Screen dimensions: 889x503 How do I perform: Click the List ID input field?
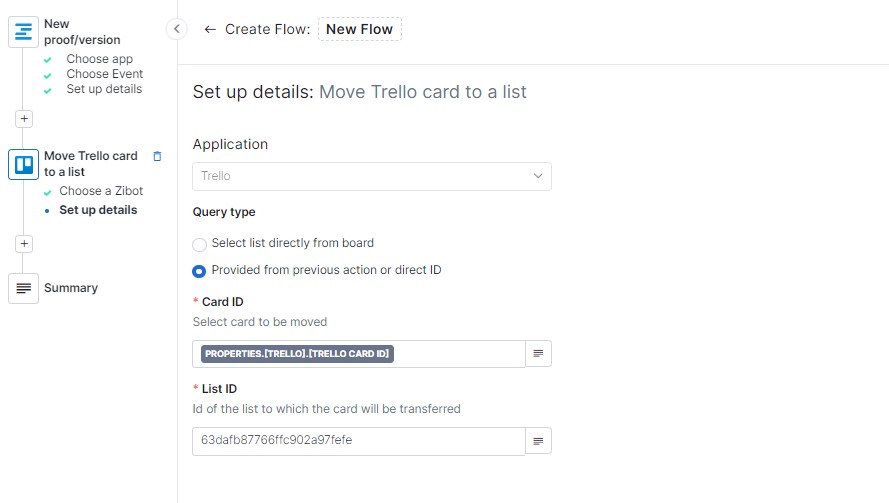click(358, 440)
